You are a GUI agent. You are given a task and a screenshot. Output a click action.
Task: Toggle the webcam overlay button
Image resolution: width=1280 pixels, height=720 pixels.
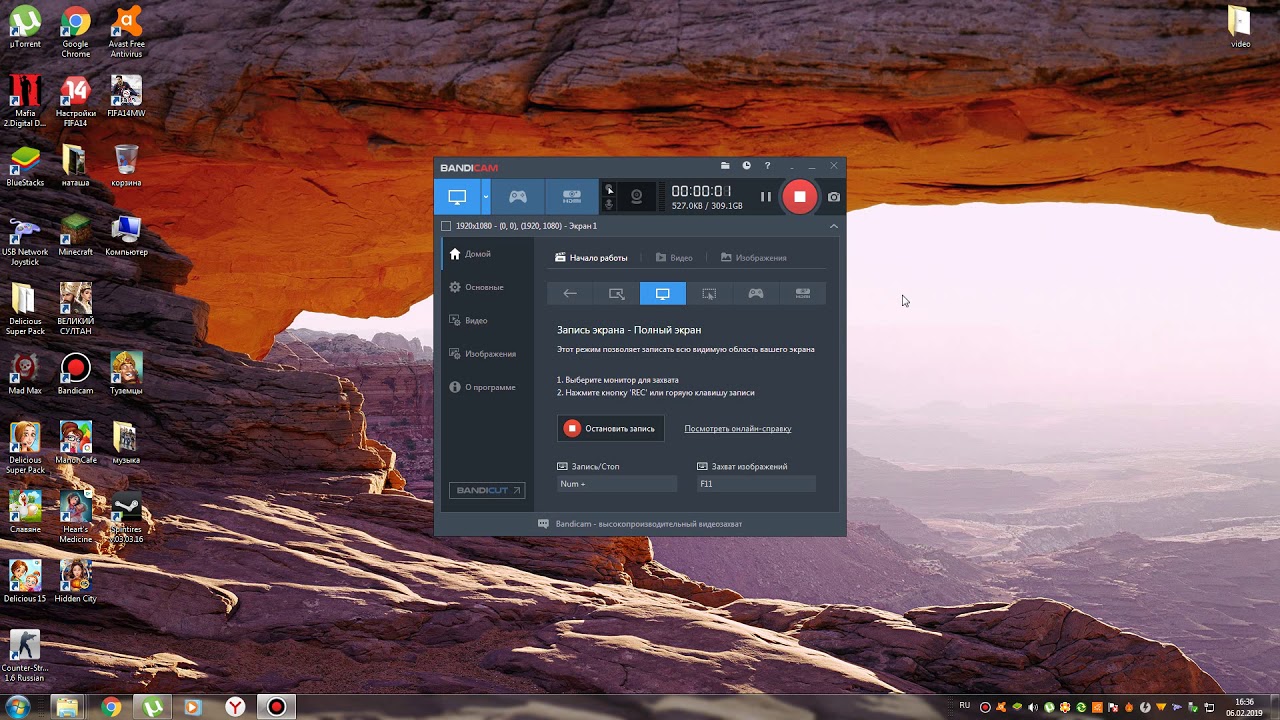(x=636, y=197)
